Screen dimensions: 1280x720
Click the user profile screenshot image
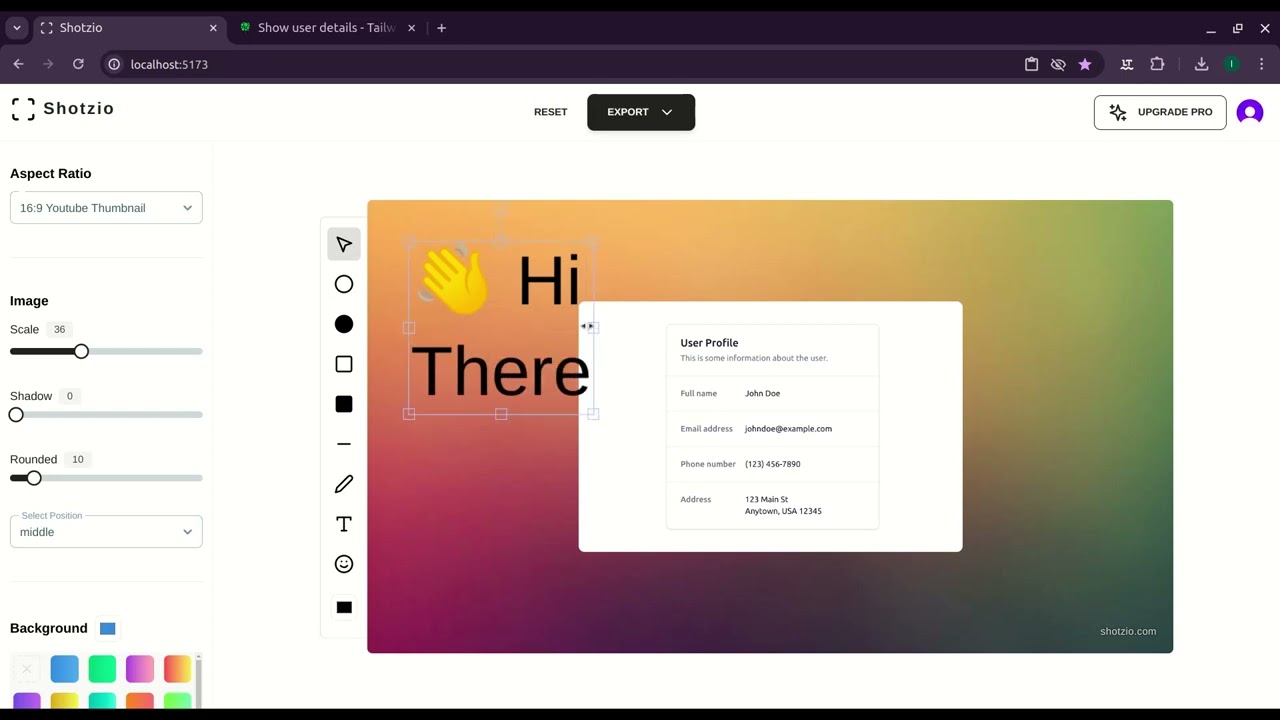771,427
